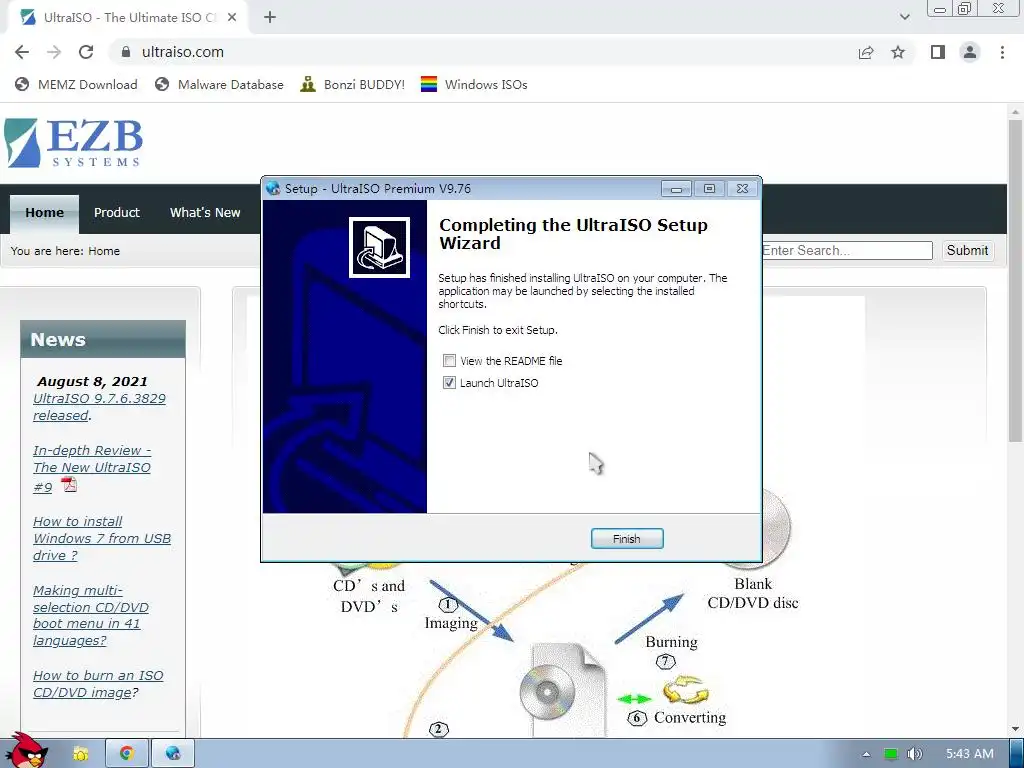Click the browser forward arrow
This screenshot has width=1024, height=768.
[x=54, y=52]
